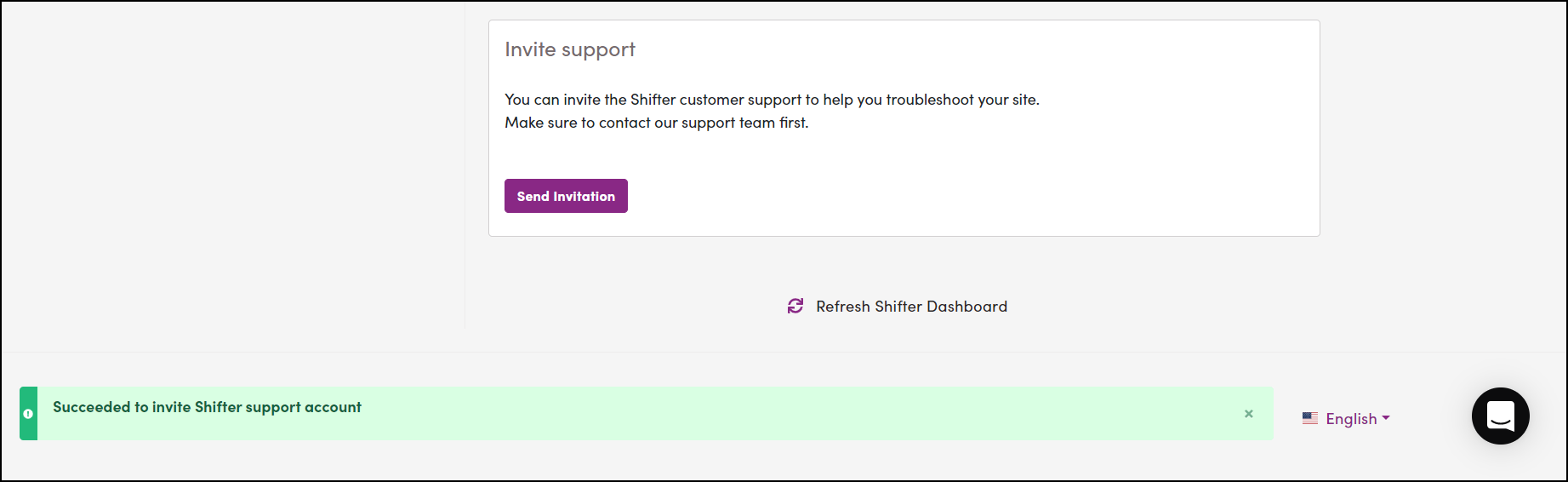The width and height of the screenshot is (1568, 482).
Task: Click the Make sure to contact line
Action: [x=657, y=123]
